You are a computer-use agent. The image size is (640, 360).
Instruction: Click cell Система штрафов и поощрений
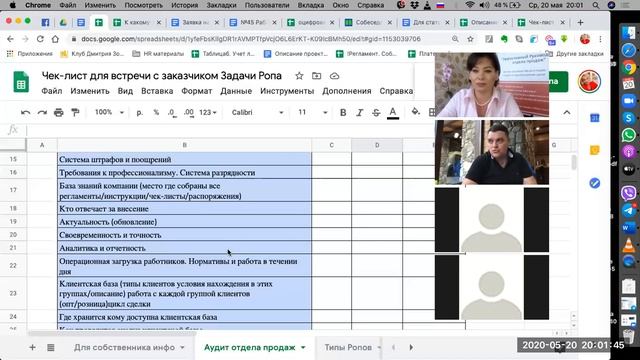pos(184,159)
